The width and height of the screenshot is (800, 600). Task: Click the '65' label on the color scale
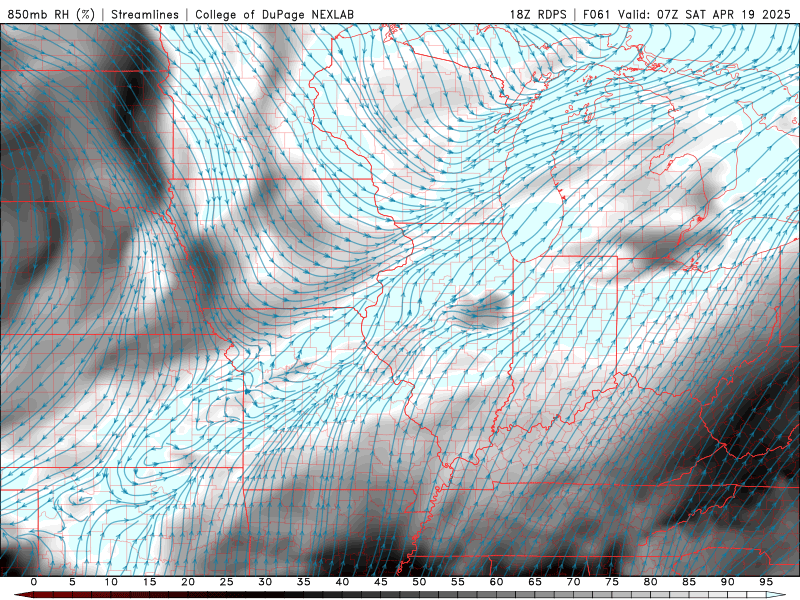tap(535, 582)
